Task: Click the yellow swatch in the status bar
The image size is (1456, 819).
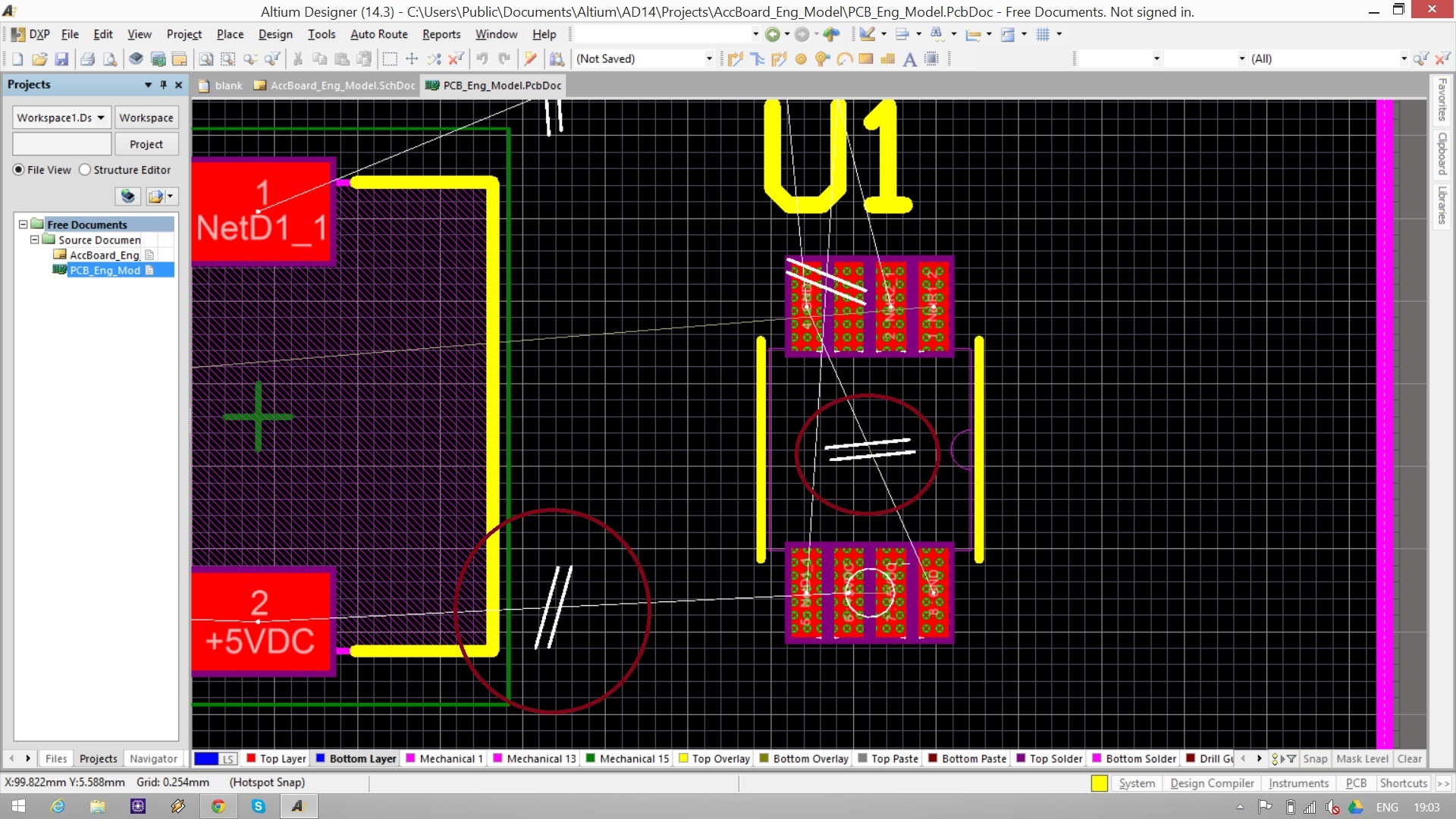Action: [x=1099, y=783]
